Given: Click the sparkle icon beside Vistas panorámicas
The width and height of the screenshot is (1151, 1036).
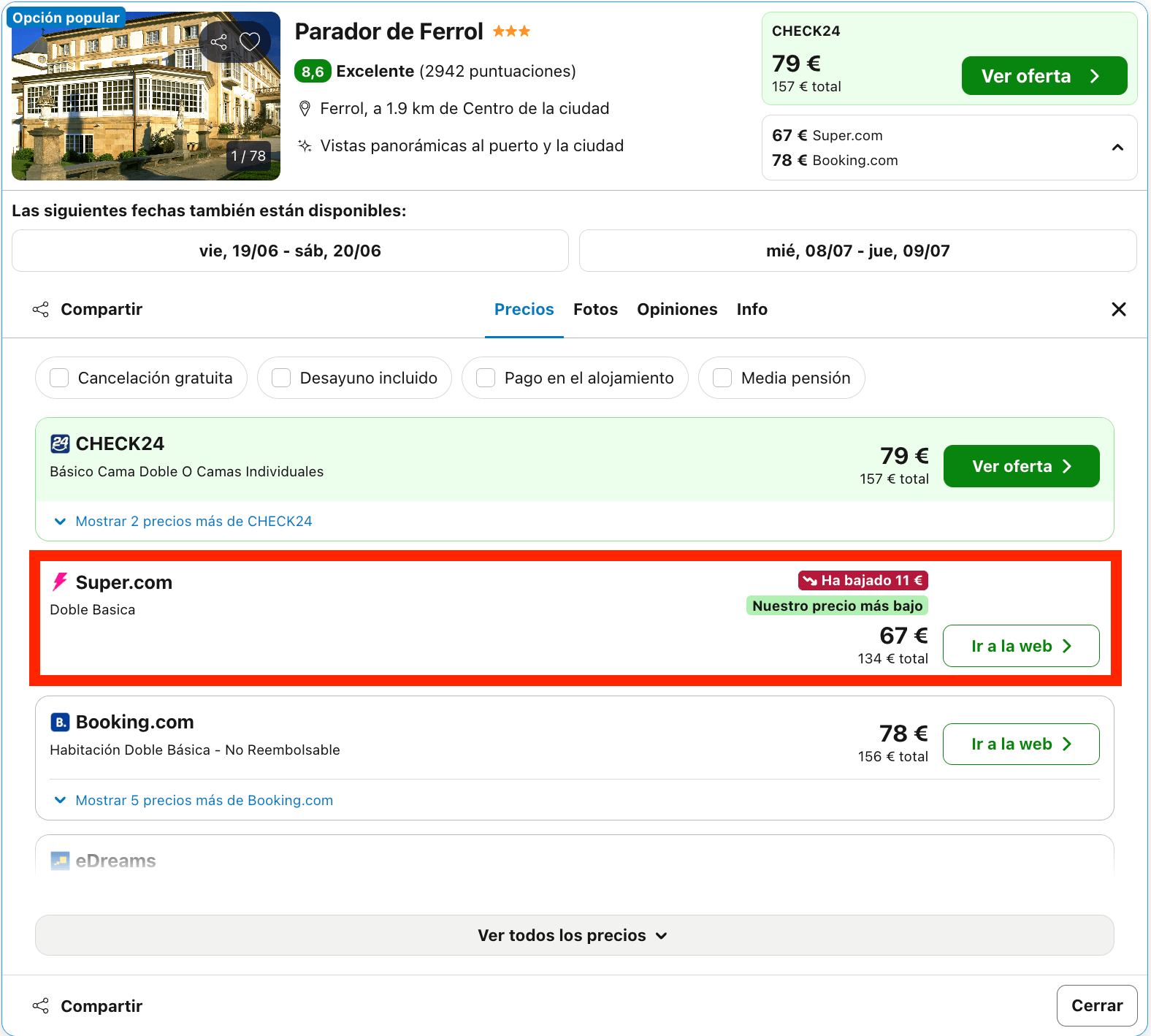Looking at the screenshot, I should (305, 145).
